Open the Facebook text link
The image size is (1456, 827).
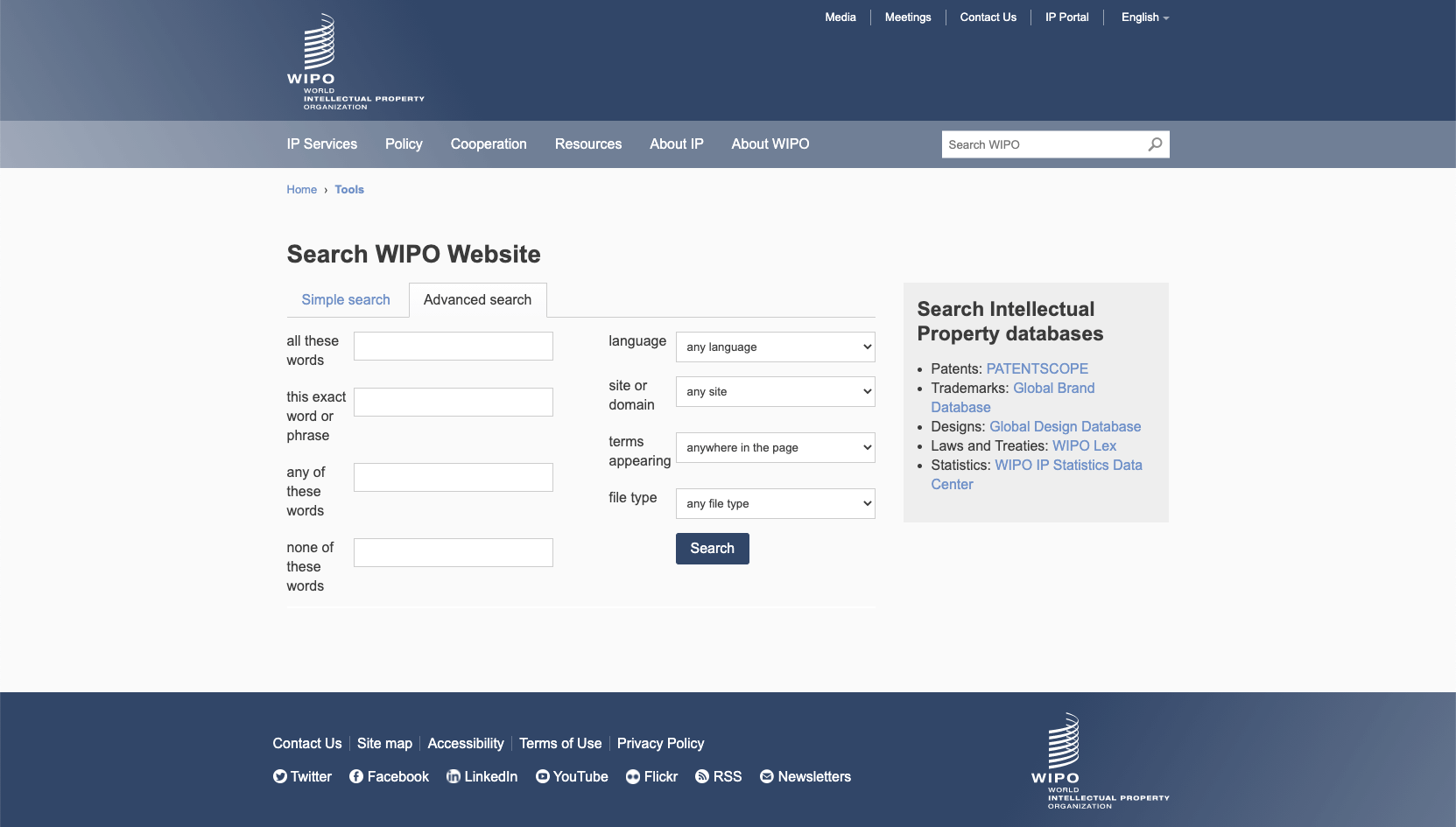(x=398, y=776)
